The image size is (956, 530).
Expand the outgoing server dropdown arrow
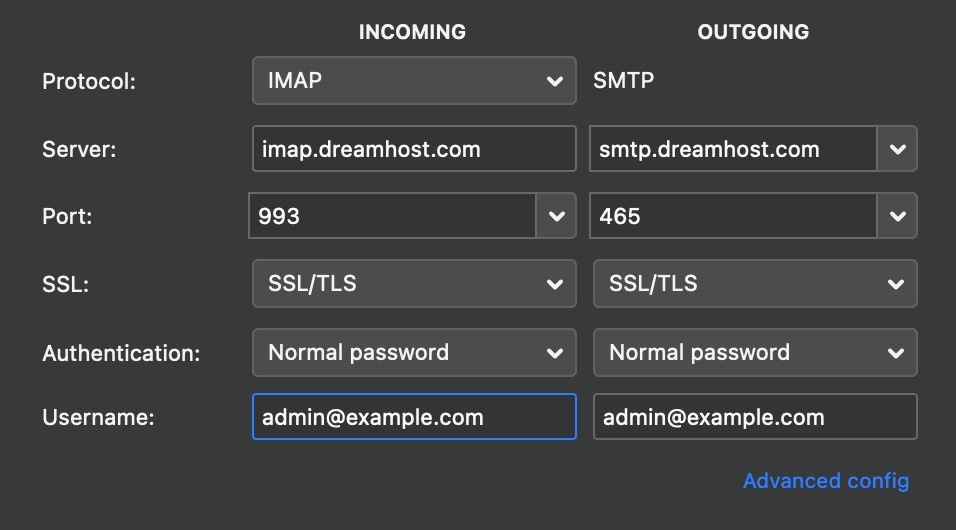[897, 149]
